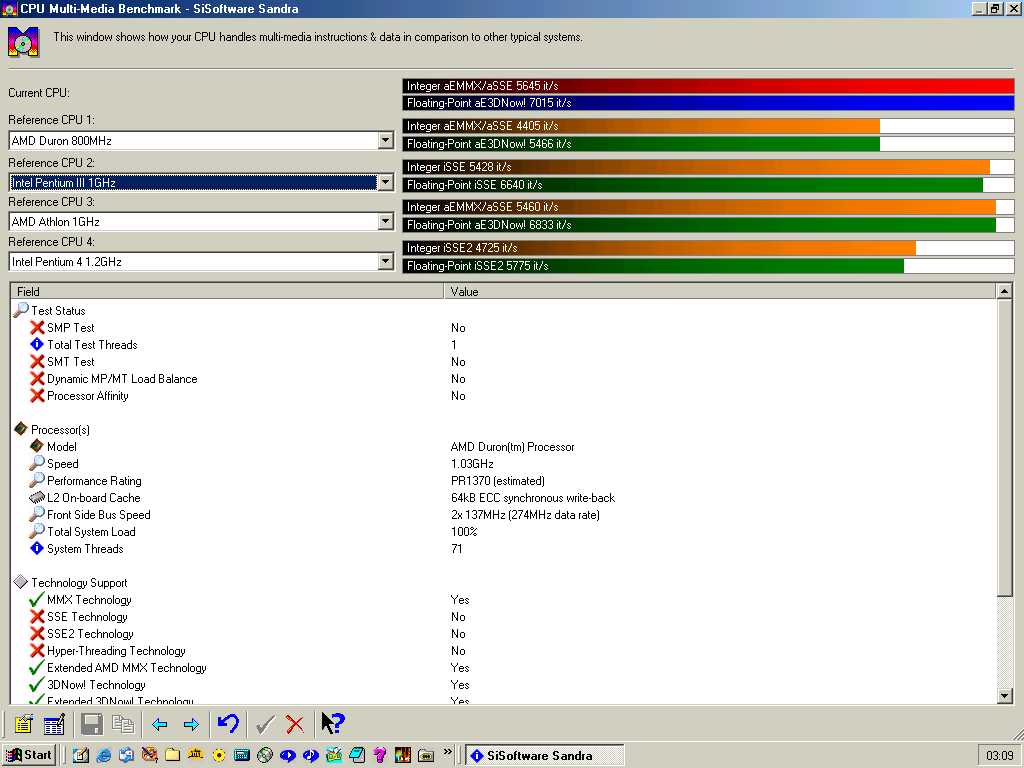The image size is (1024, 768).
Task: Click the blue info icon beside Total Test Threads
Action: (x=37, y=344)
